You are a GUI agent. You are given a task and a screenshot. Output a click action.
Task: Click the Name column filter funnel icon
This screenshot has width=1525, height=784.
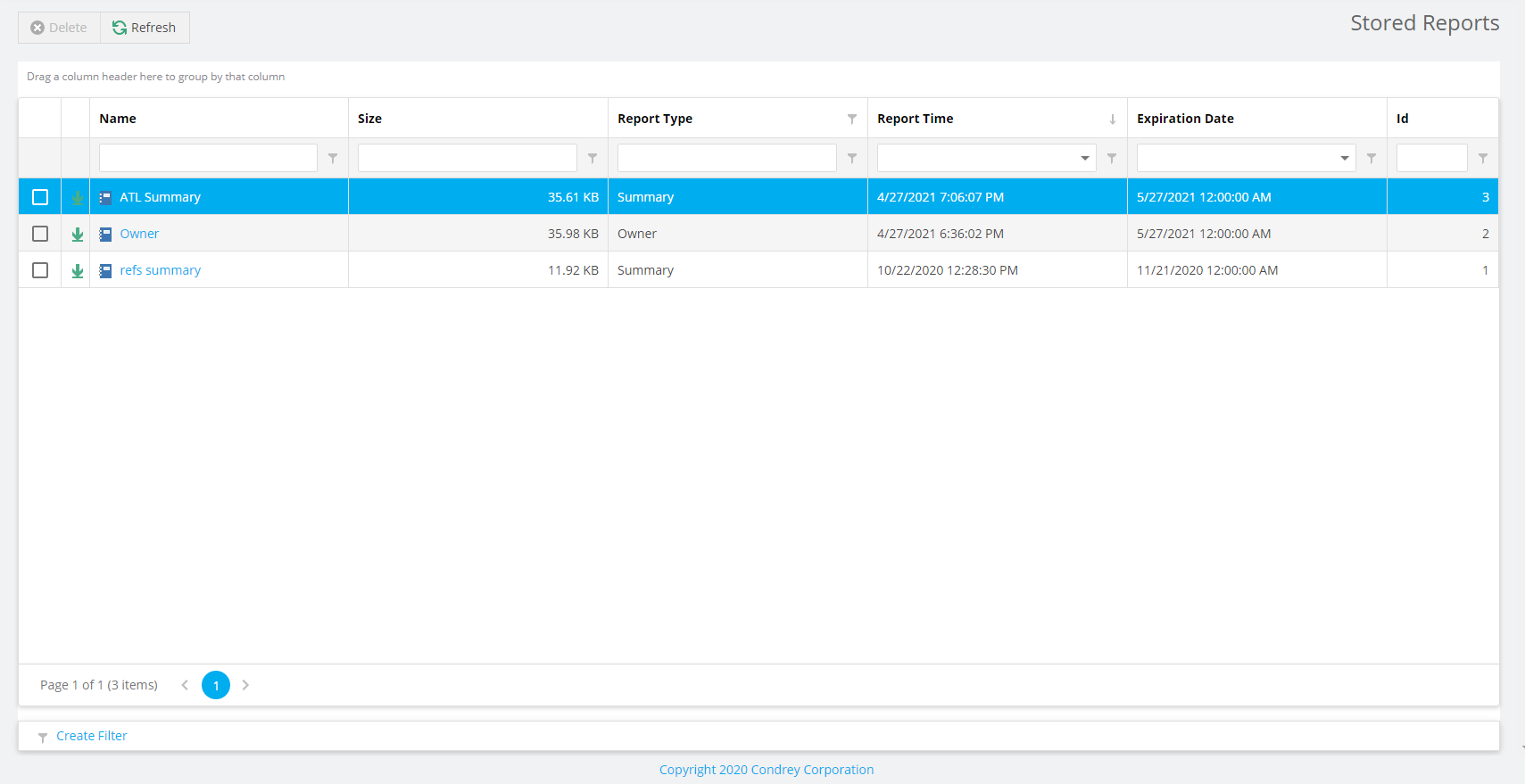point(333,158)
